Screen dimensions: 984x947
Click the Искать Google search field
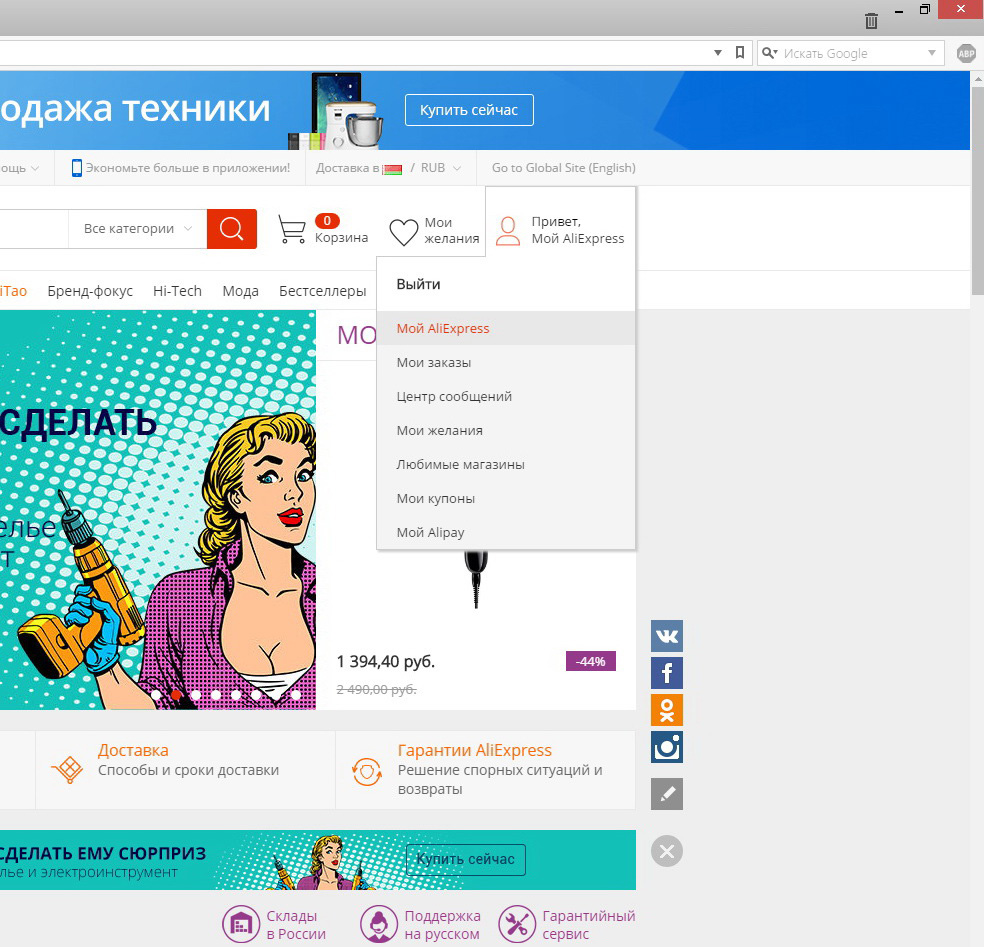pos(850,53)
